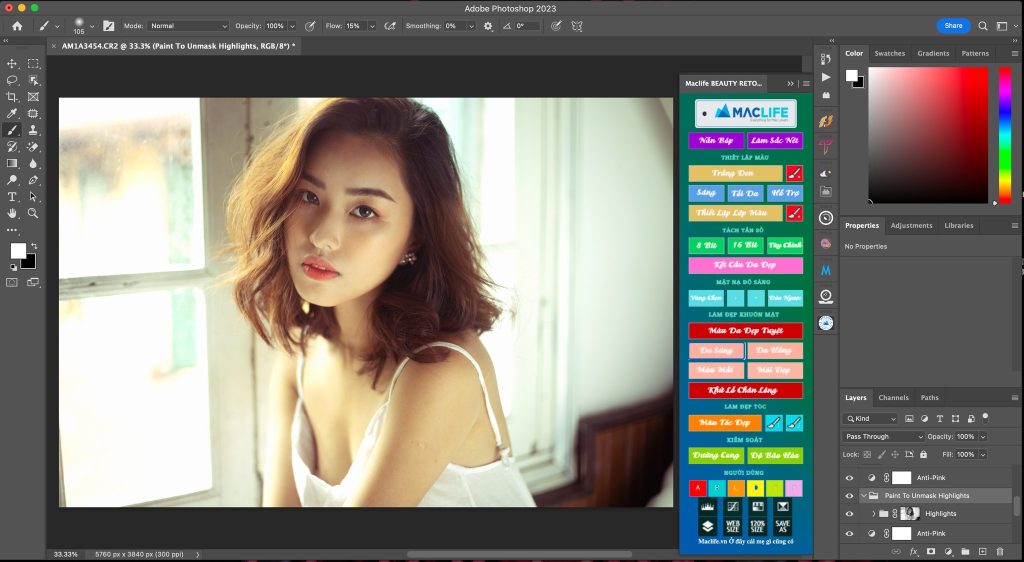Hide the Paint To Unmask Highlights group
Image resolution: width=1024 pixels, height=562 pixels.
[849, 495]
